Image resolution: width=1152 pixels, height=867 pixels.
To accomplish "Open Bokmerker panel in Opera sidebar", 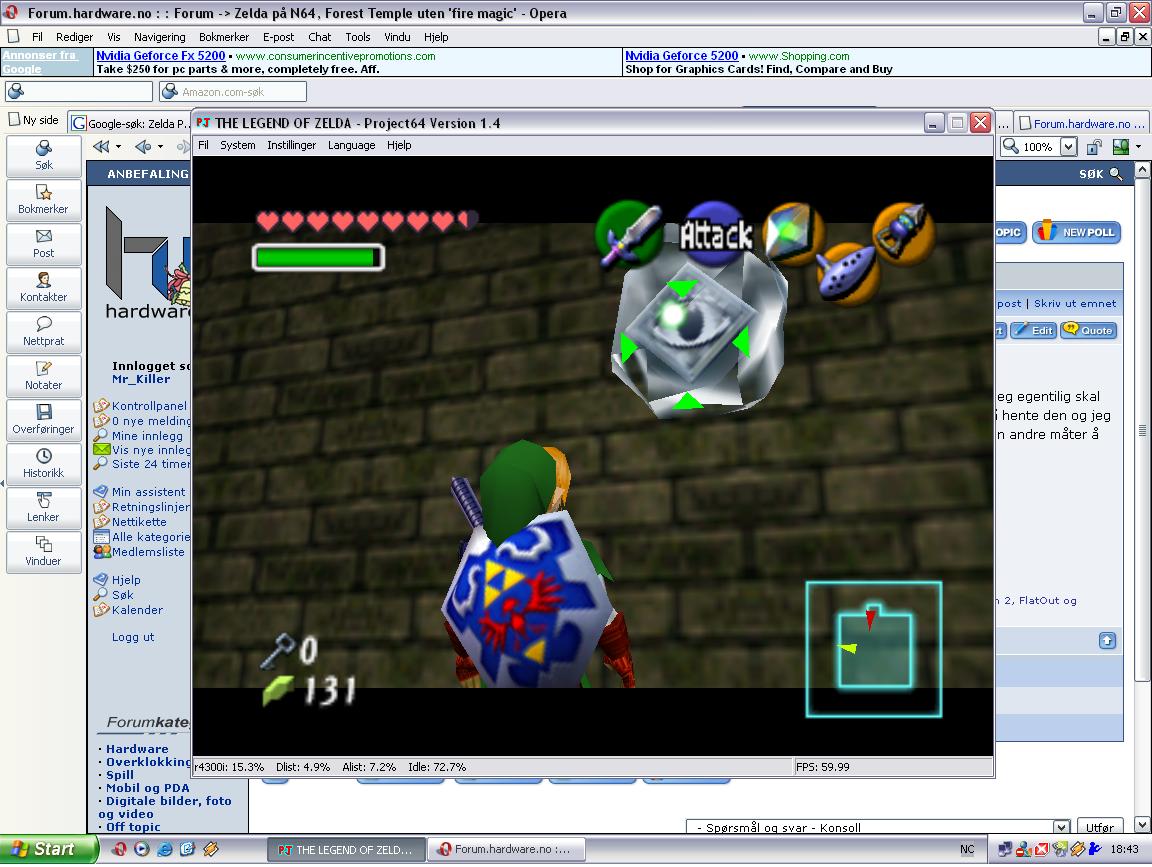I will pyautogui.click(x=43, y=200).
